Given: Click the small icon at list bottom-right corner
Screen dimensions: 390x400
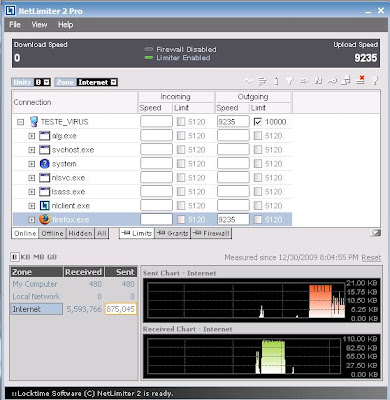Looking at the screenshot, I should (375, 233).
